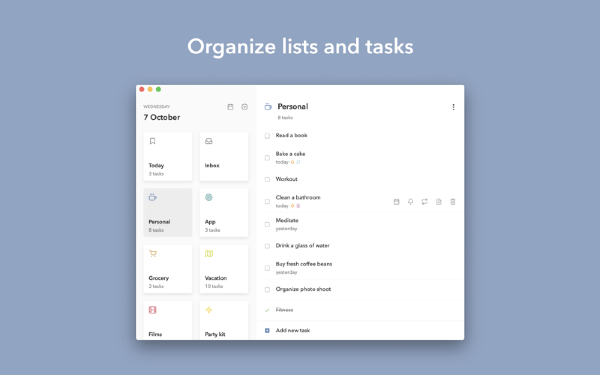
Task: Open the Grocery list card
Action: click(x=168, y=269)
